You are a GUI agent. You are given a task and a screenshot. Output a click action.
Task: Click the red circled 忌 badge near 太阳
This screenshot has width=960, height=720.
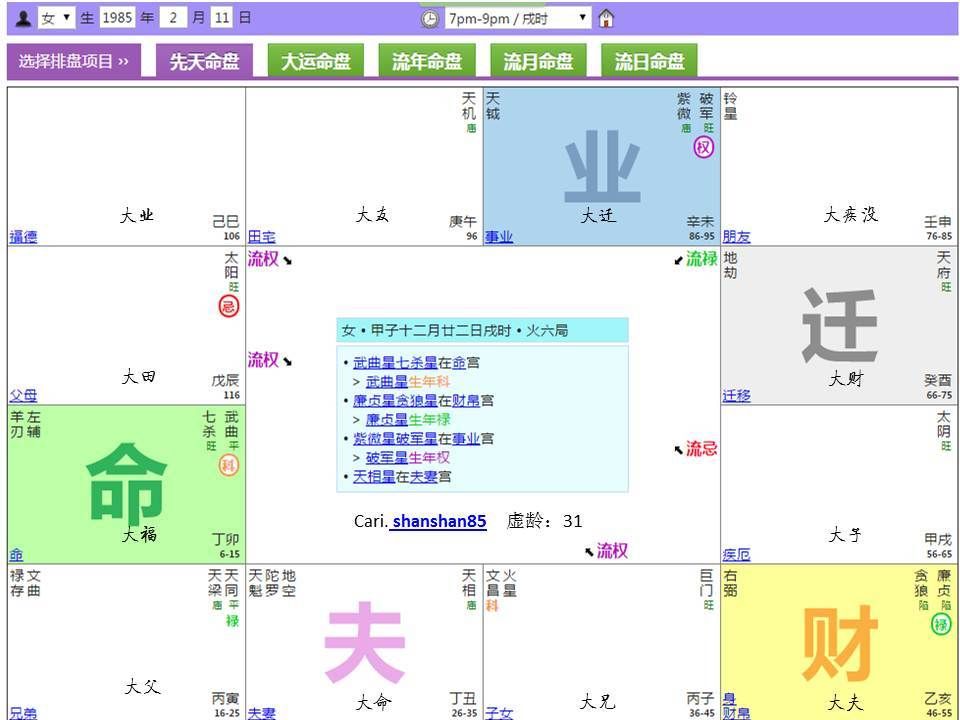click(229, 306)
